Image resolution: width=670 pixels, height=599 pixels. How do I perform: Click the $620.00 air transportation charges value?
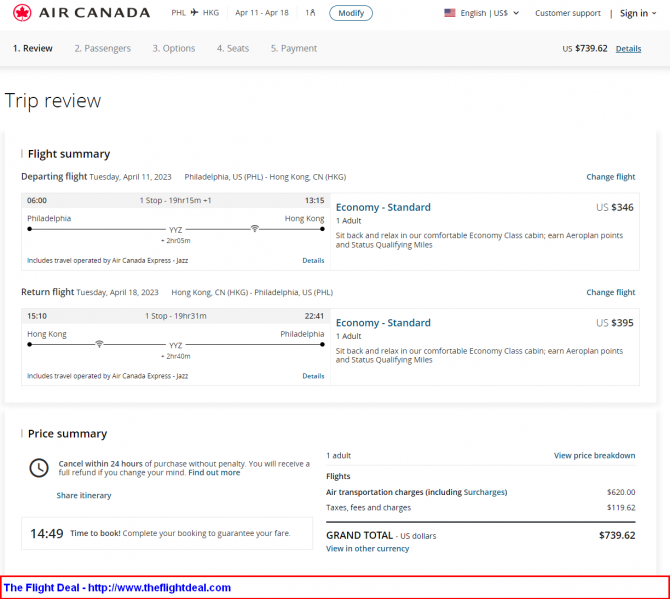pyautogui.click(x=621, y=492)
